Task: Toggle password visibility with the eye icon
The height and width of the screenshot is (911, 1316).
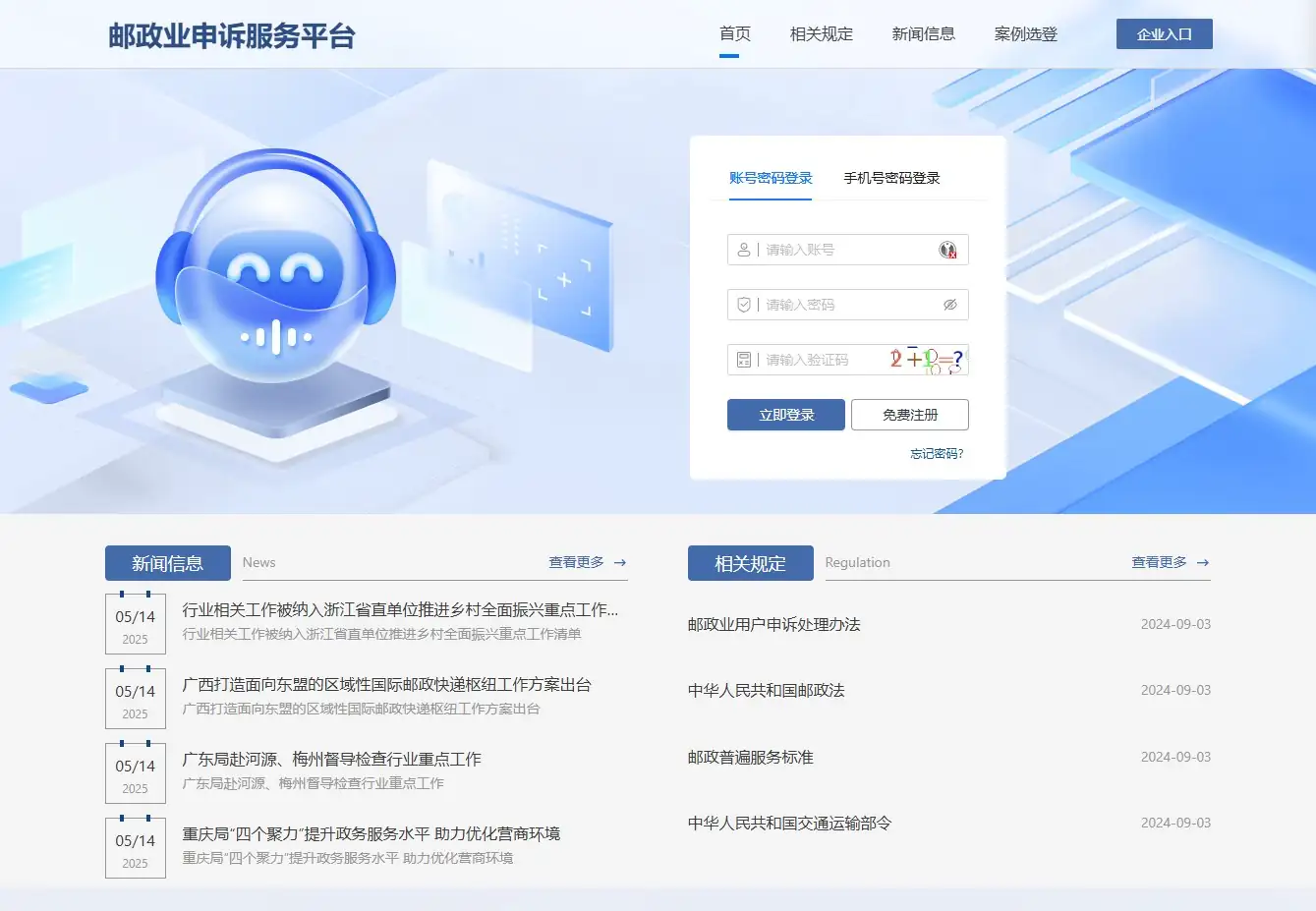Action: 948,305
